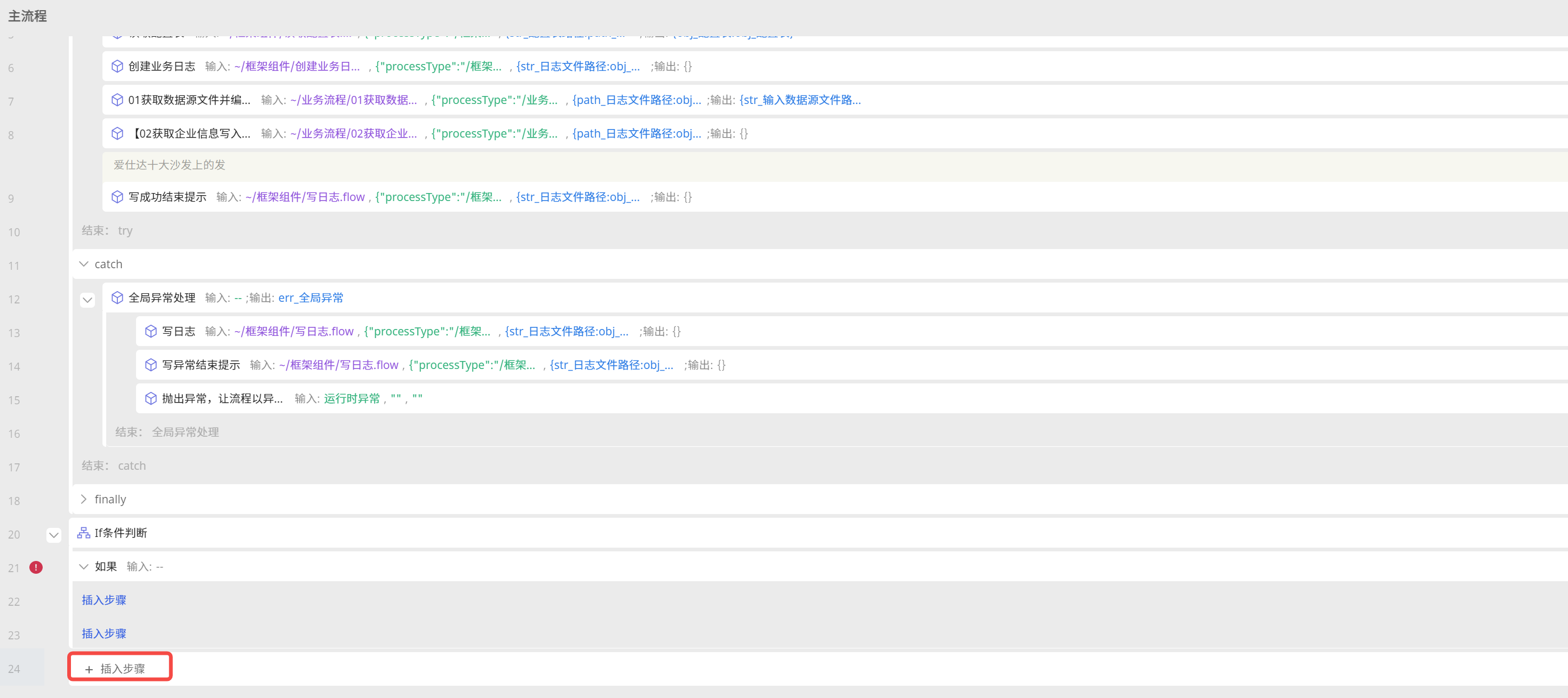Collapse the If条件判断 block arrow
The height and width of the screenshot is (698, 1568).
click(54, 535)
